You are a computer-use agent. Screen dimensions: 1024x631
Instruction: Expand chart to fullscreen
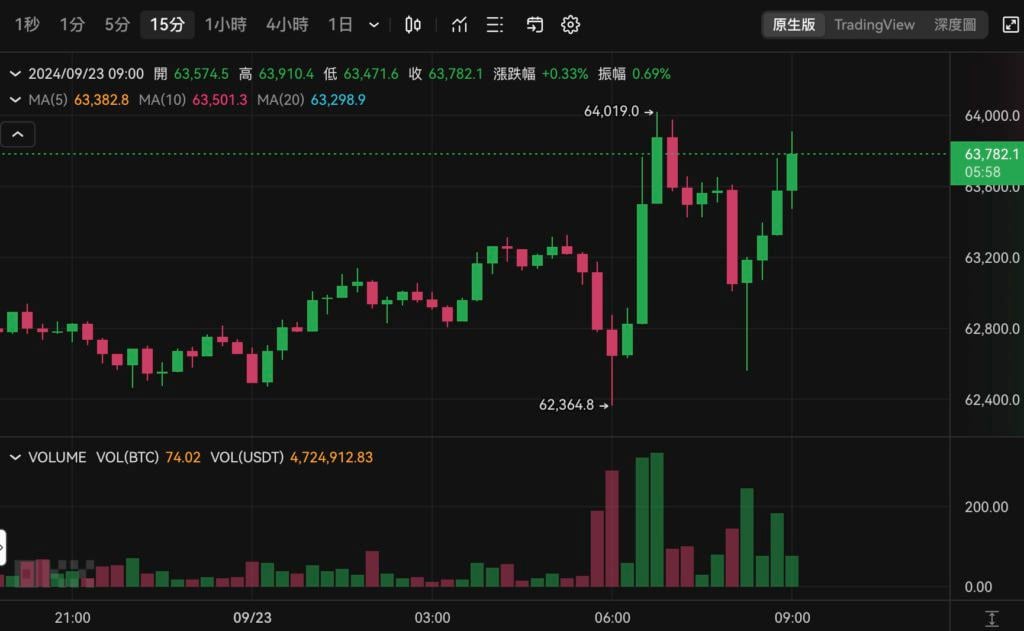[1009, 25]
